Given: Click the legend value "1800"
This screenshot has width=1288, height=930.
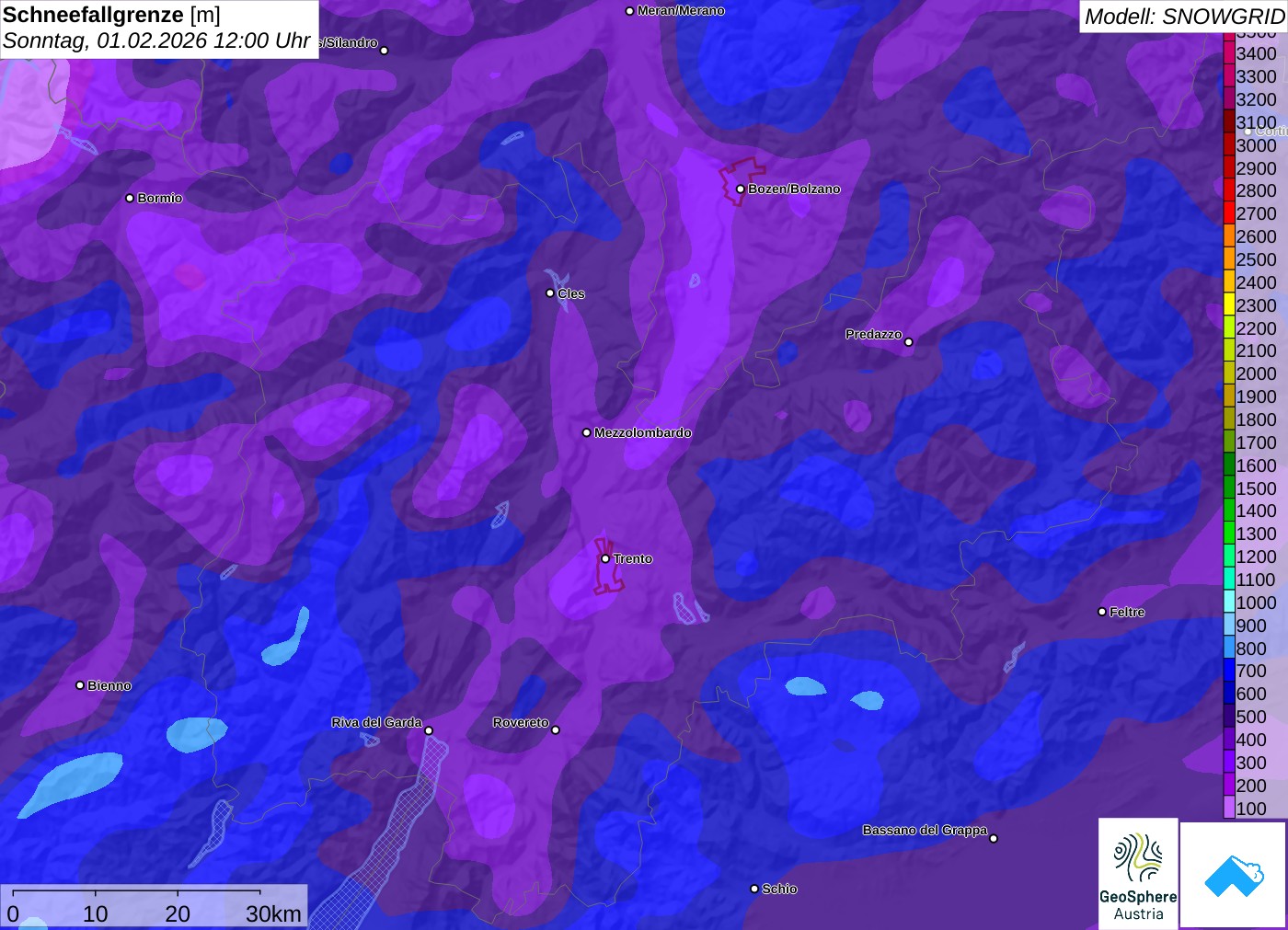Looking at the screenshot, I should pyautogui.click(x=1257, y=419).
